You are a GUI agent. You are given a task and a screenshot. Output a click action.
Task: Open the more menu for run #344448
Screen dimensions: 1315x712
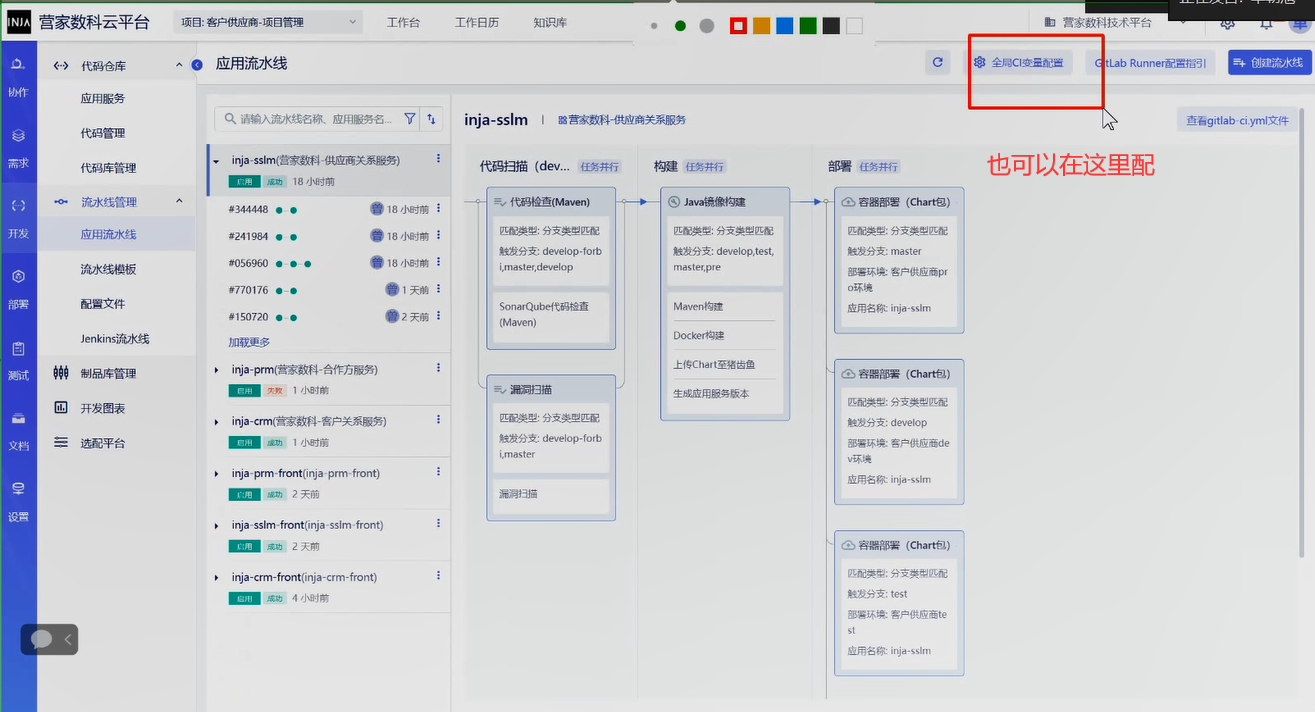(x=438, y=209)
